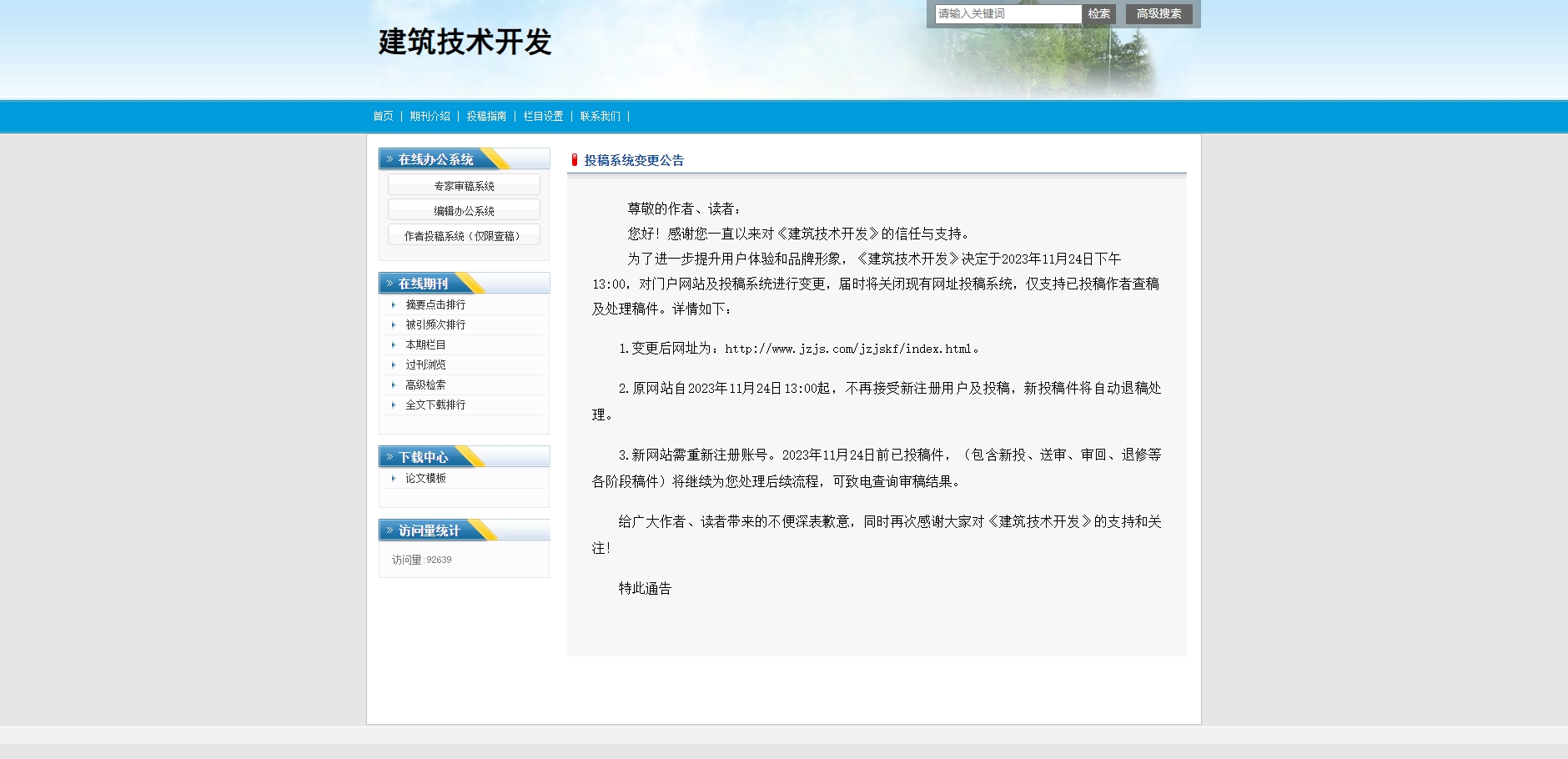Download 论文模板 link
Screen dimensions: 1568x759
pyautogui.click(x=425, y=479)
